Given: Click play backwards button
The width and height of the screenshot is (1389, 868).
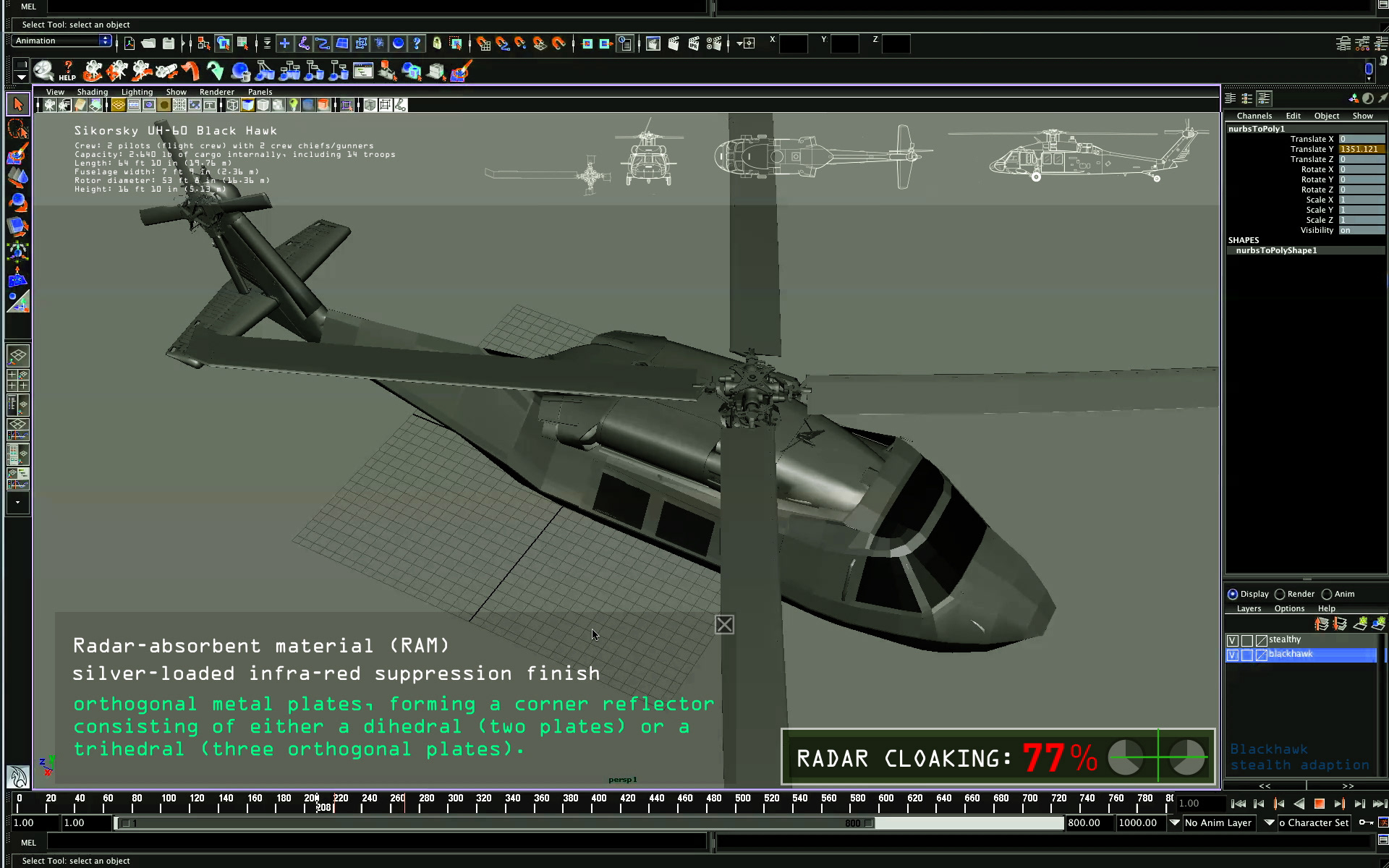Looking at the screenshot, I should 1299,804.
